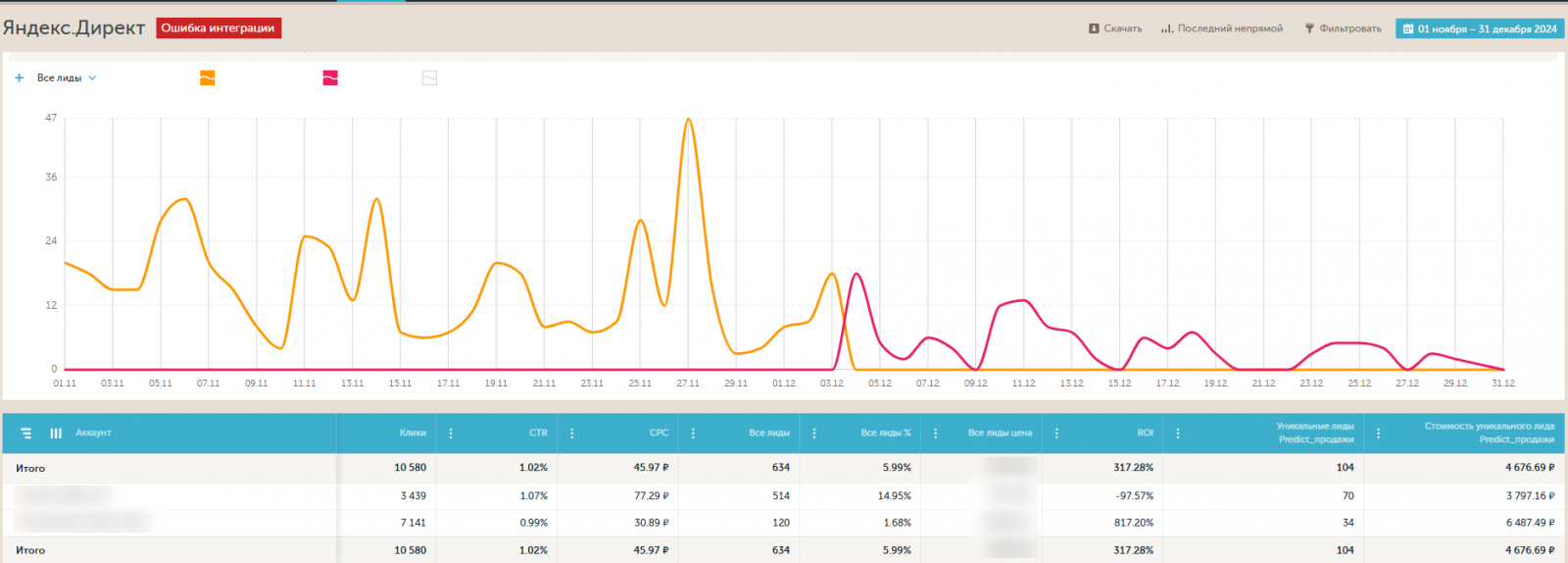Click the download icon next to Скачать
Image resolution: width=1568 pixels, height=563 pixels.
pos(1094,28)
